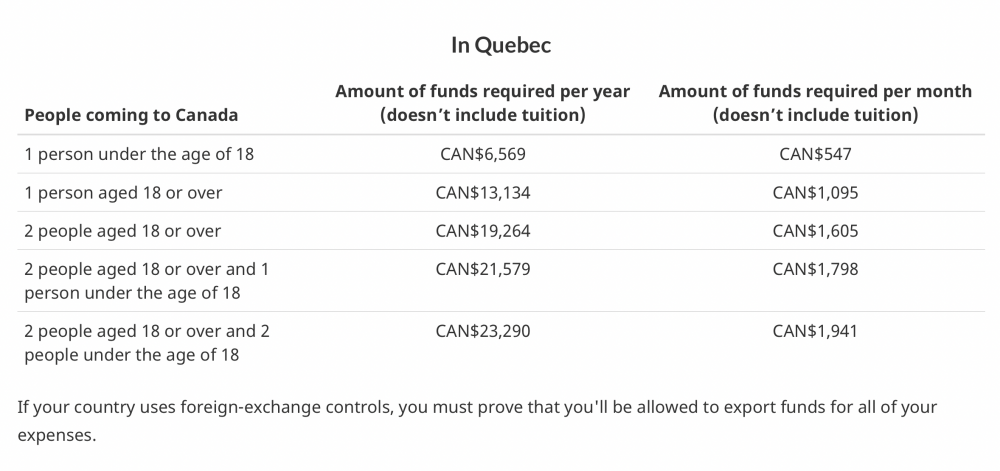This screenshot has width=1000, height=471.
Task: Select the "1 person aged 18 or over" row label
Action: pyautogui.click(x=123, y=192)
